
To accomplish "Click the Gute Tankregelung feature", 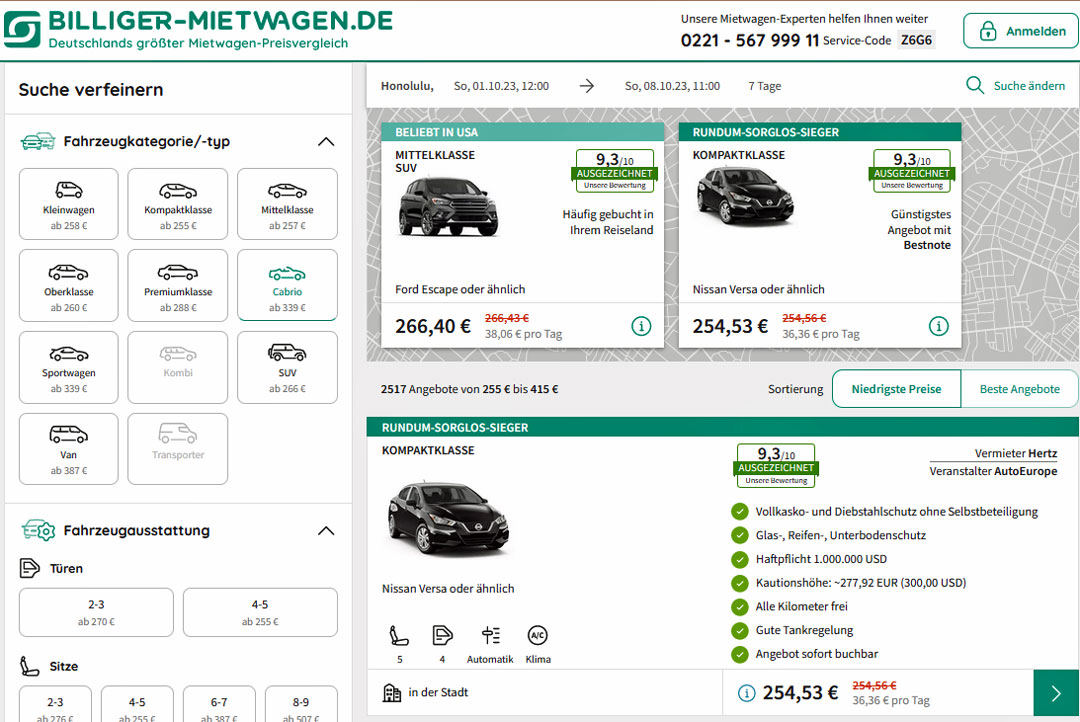I will 804,630.
